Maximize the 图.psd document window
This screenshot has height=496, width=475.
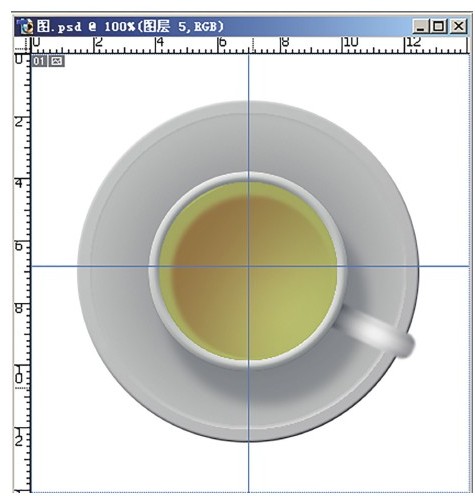pyautogui.click(x=439, y=27)
